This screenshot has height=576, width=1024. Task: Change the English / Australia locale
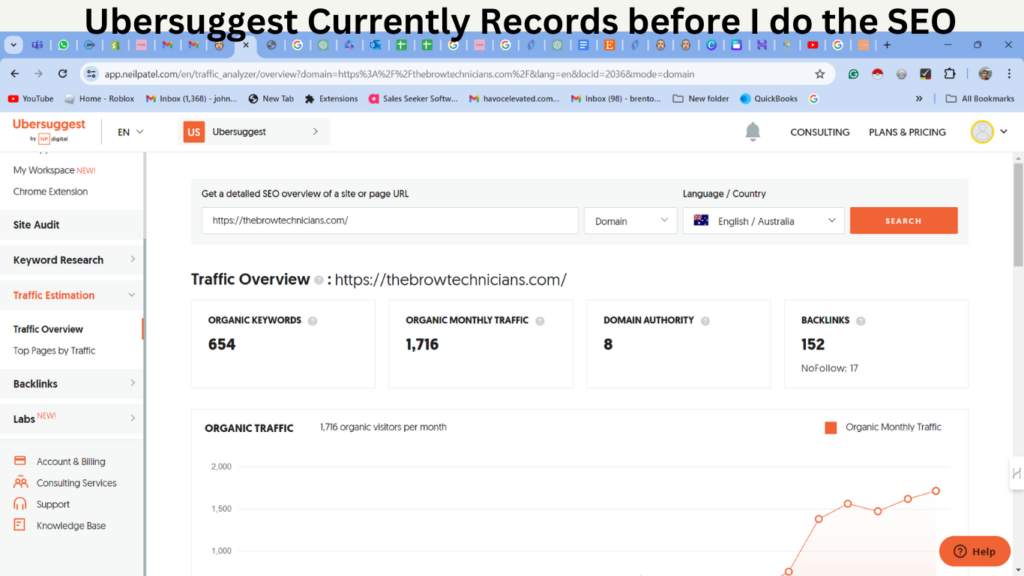(763, 221)
